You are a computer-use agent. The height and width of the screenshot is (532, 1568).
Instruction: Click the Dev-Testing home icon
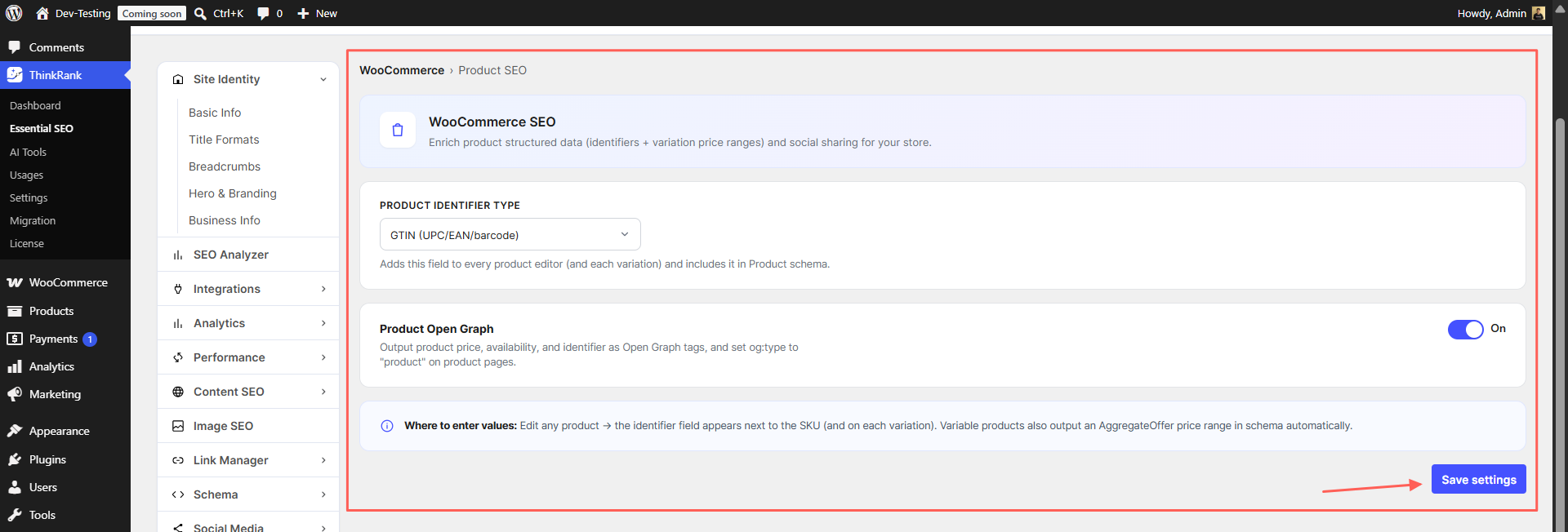click(42, 13)
